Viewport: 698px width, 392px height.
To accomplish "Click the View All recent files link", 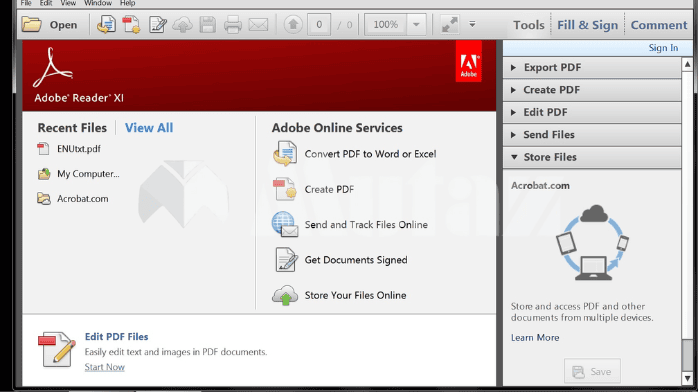I will pos(149,128).
